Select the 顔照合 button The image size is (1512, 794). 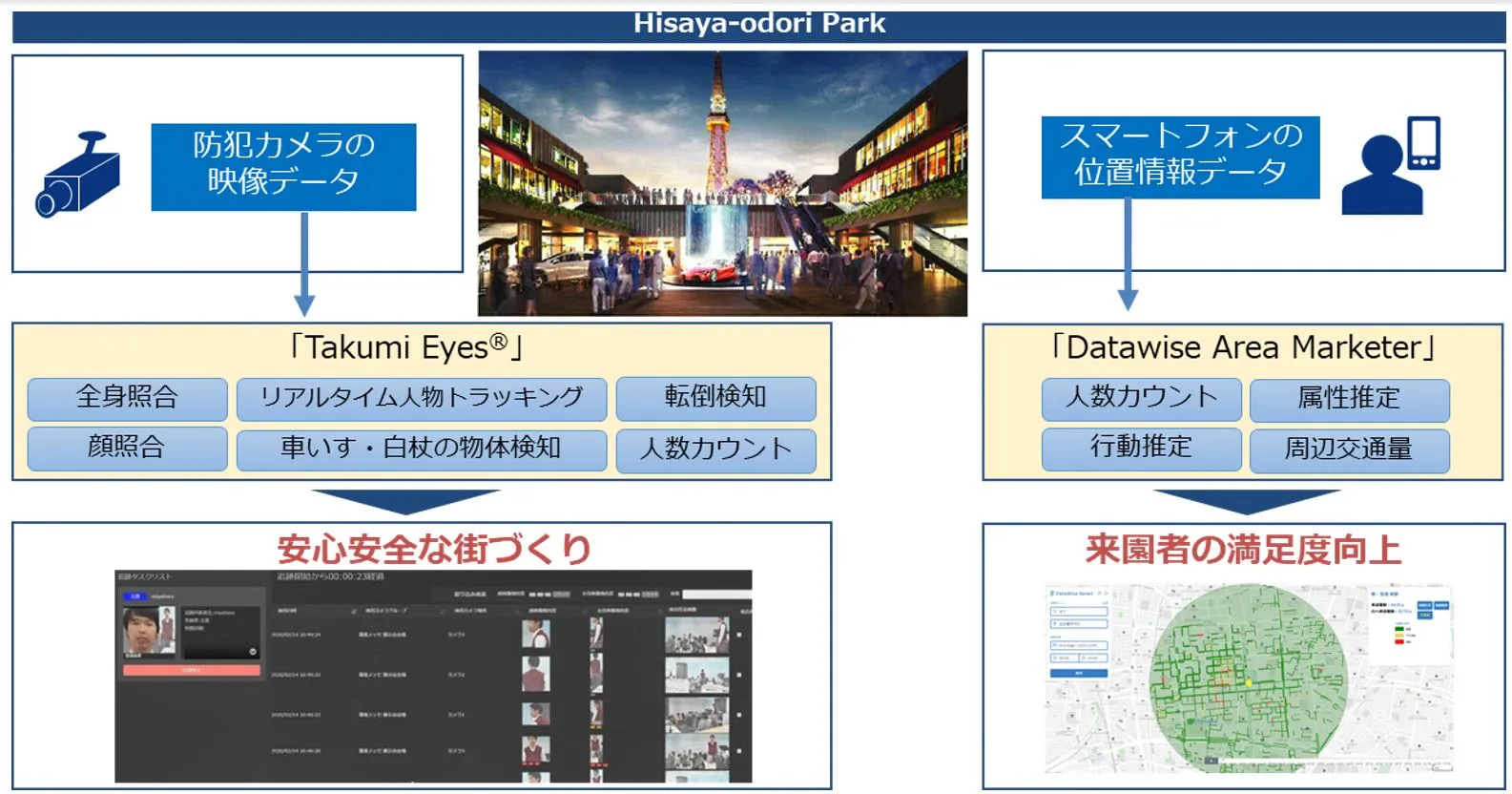pyautogui.click(x=127, y=448)
